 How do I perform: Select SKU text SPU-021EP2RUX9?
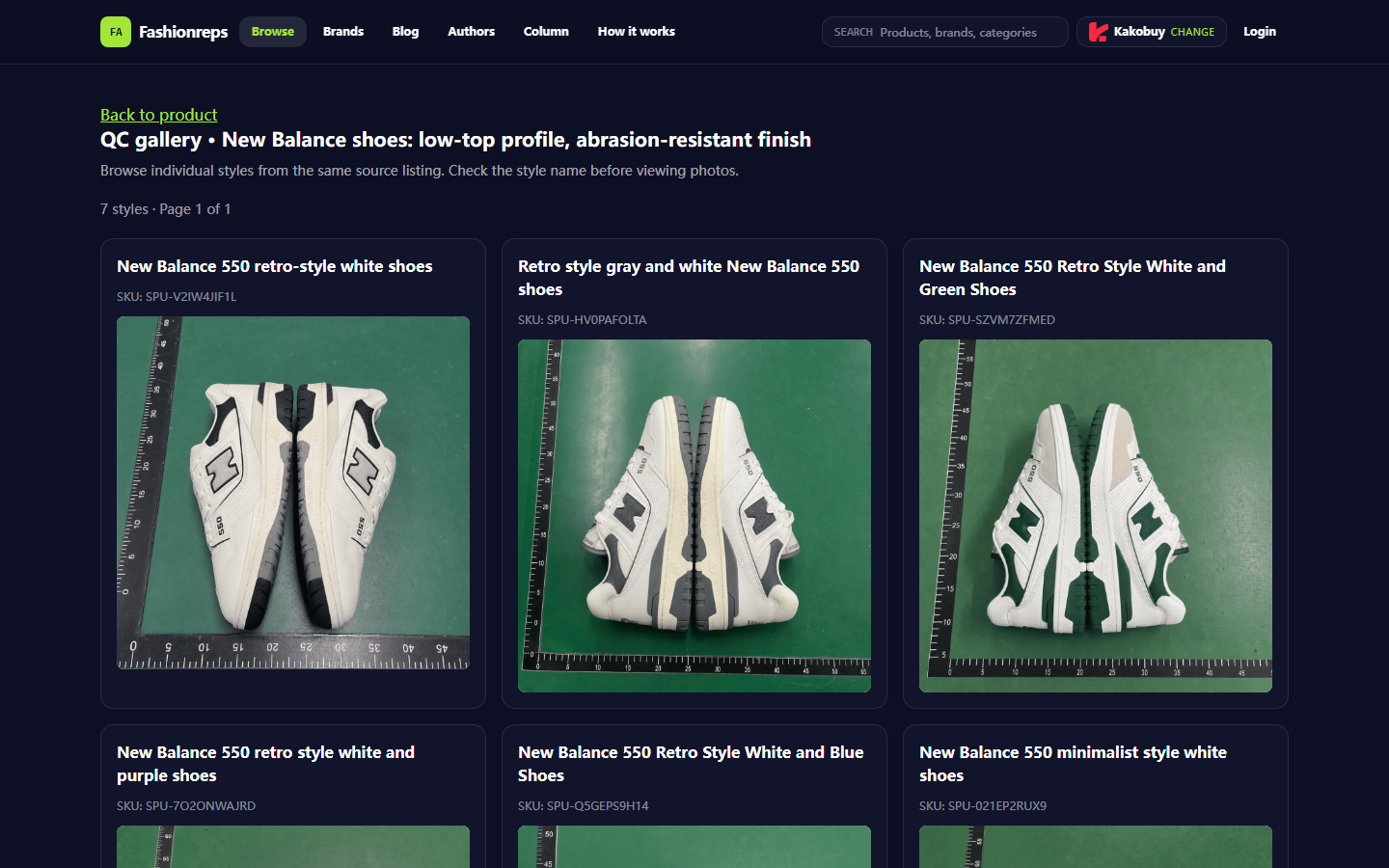coord(983,806)
